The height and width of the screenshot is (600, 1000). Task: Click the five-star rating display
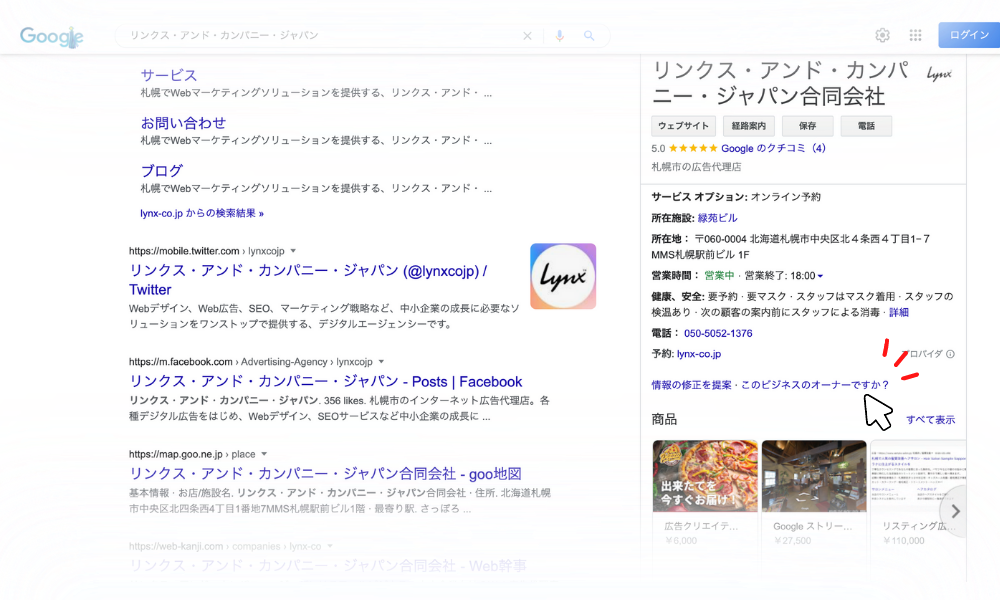[693, 148]
